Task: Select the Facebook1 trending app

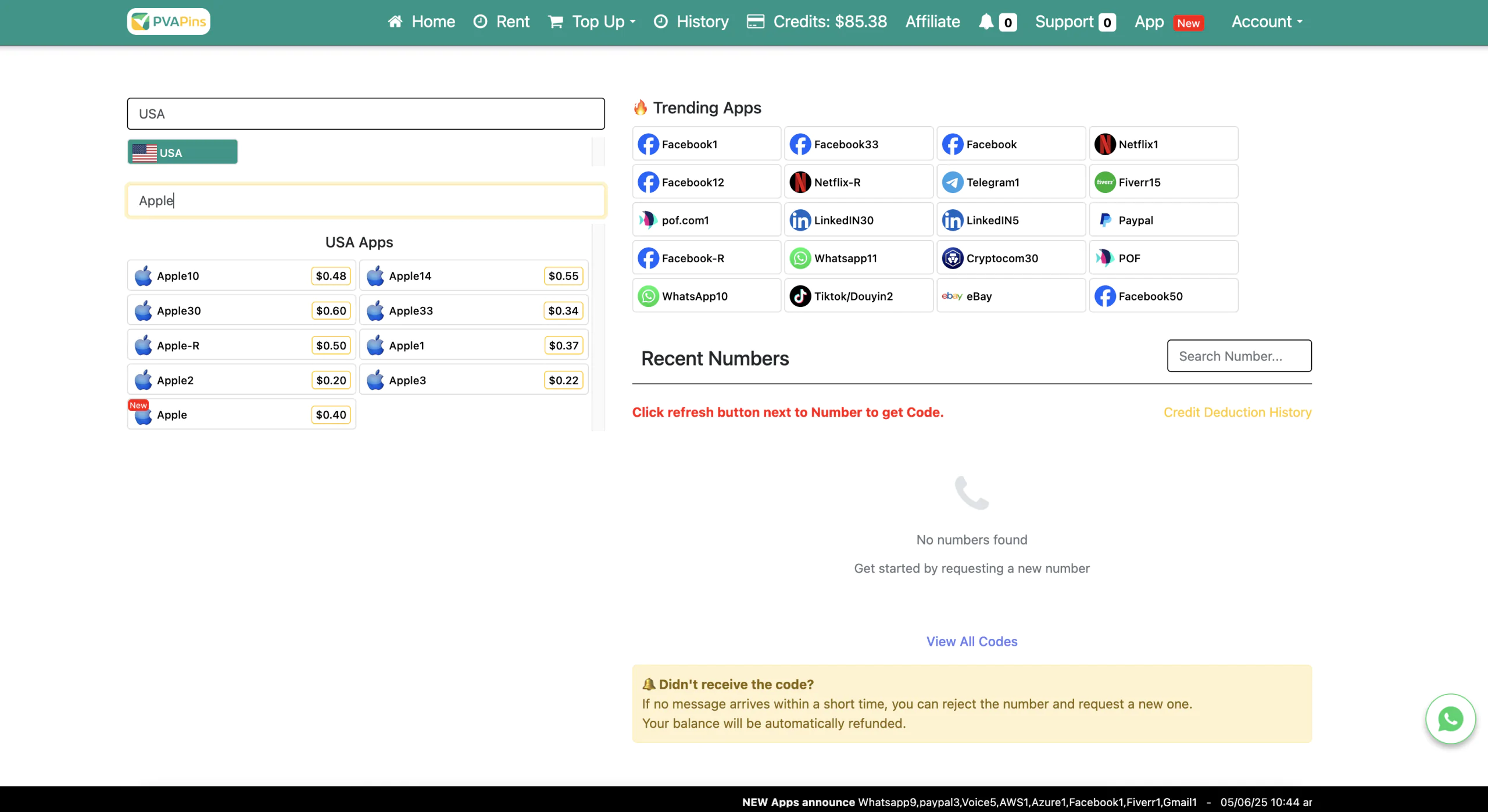Action: (706, 144)
